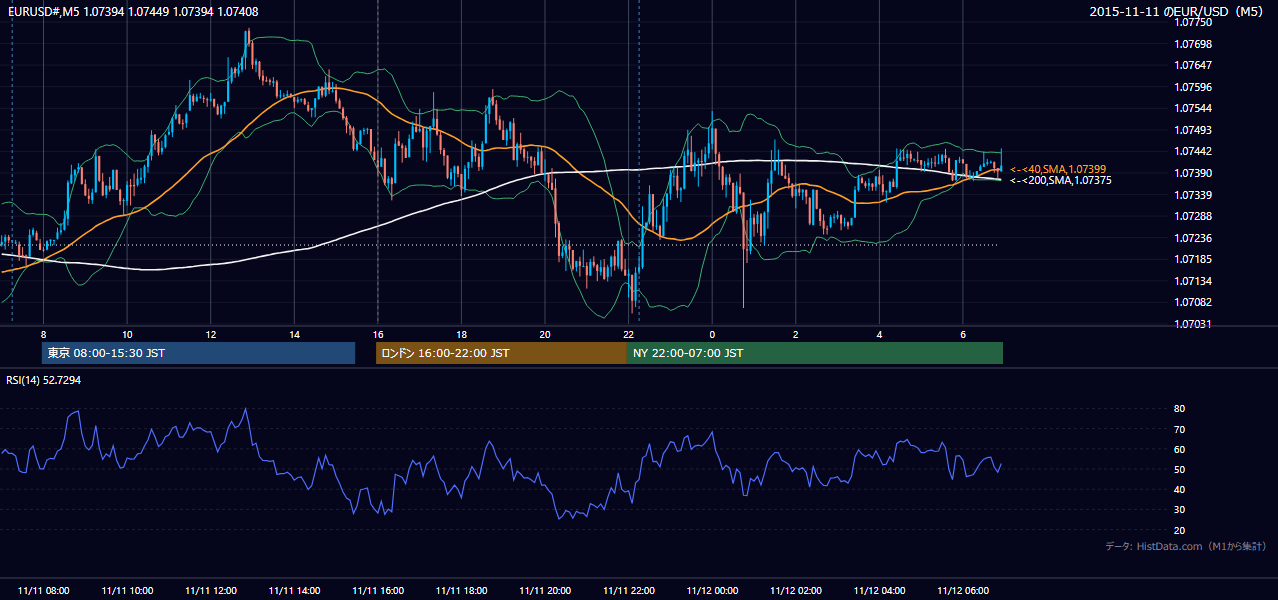Click the 11/11 20:00 time axis label

pyautogui.click(x=545, y=591)
